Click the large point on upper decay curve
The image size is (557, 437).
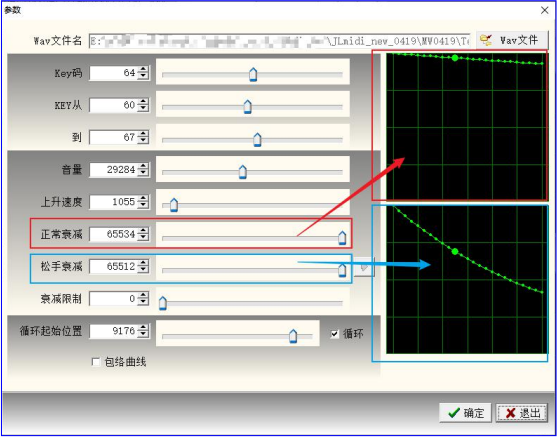455,58
